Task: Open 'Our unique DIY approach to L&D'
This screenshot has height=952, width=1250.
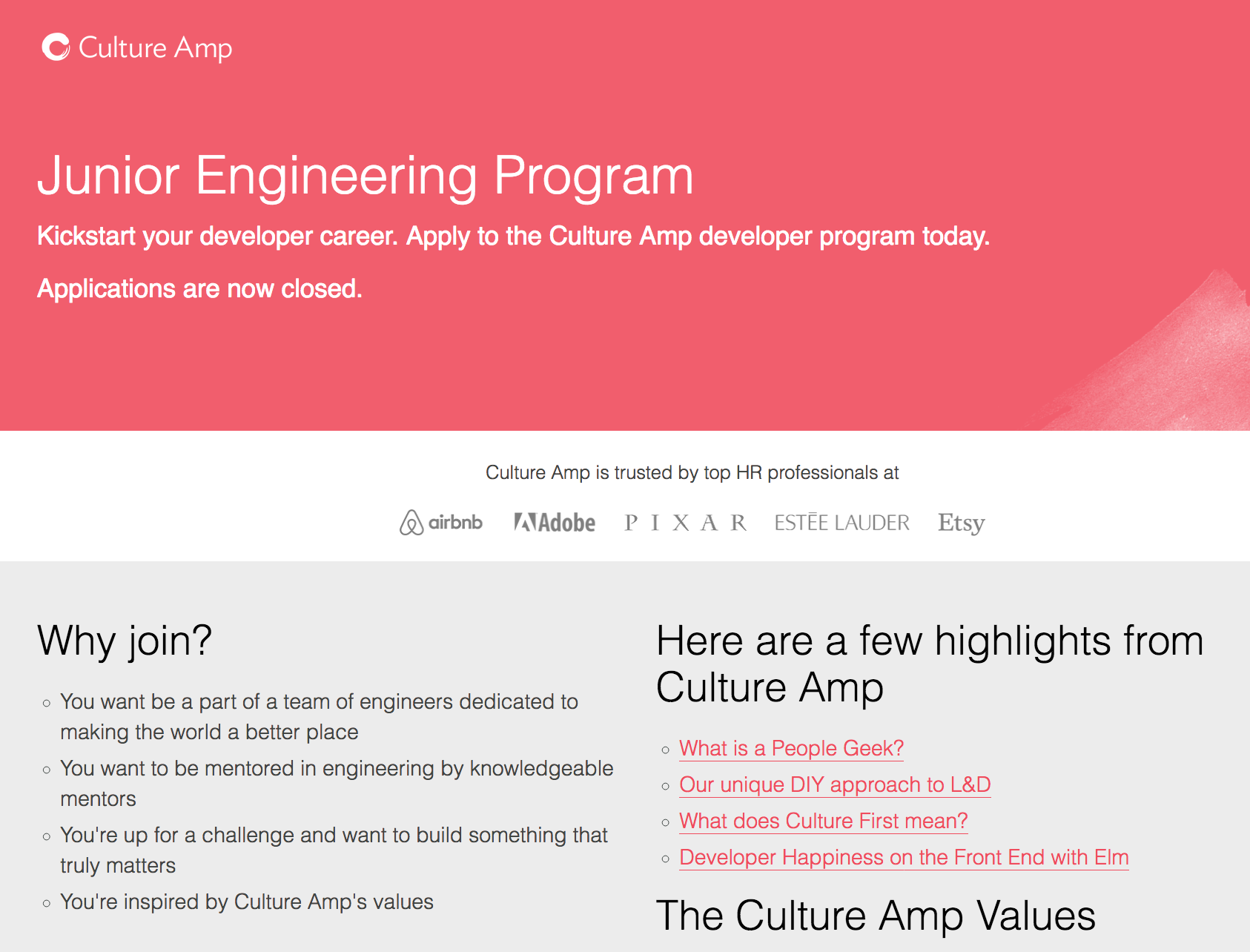Action: (836, 785)
